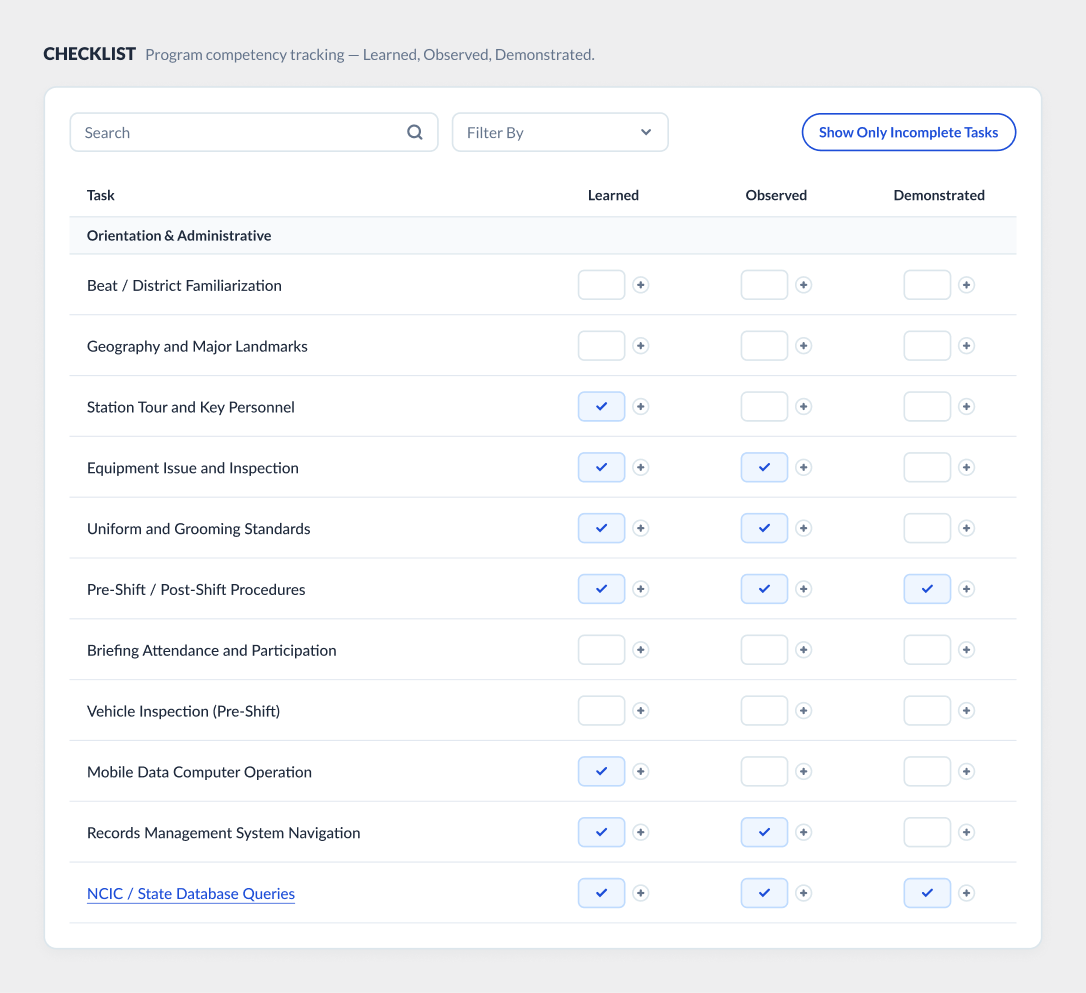
Task: Open the Filter By dropdown
Action: 560,132
